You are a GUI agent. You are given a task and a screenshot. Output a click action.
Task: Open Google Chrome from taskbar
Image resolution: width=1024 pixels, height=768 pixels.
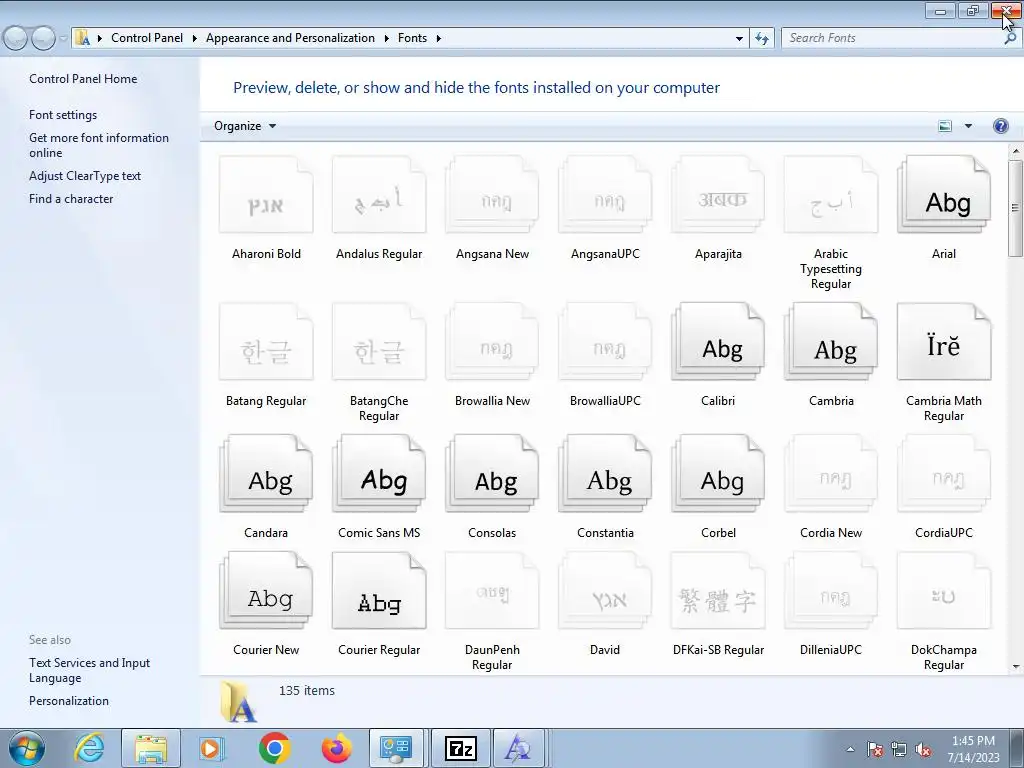274,748
